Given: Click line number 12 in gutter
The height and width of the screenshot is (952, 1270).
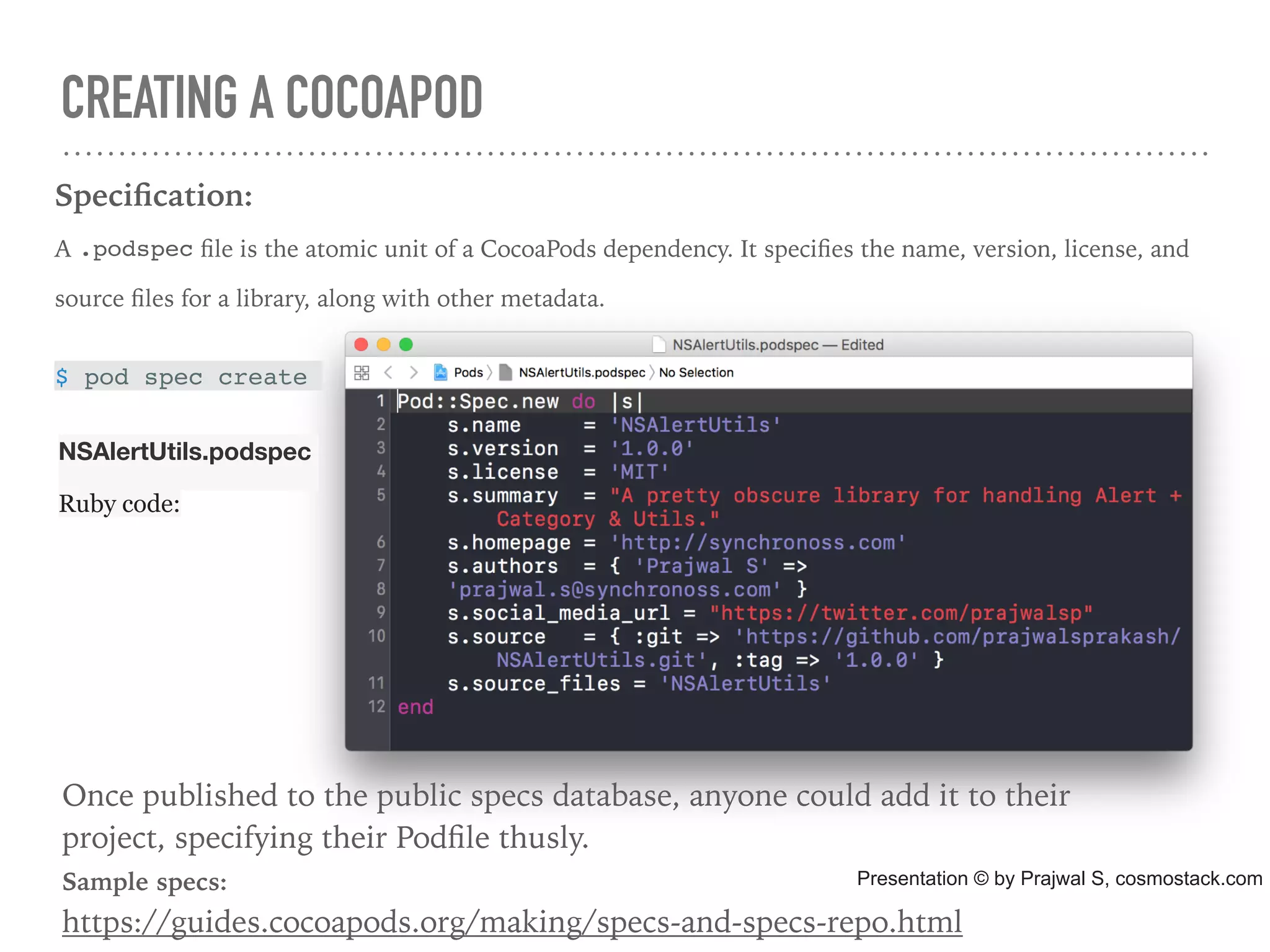Looking at the screenshot, I should 377,707.
